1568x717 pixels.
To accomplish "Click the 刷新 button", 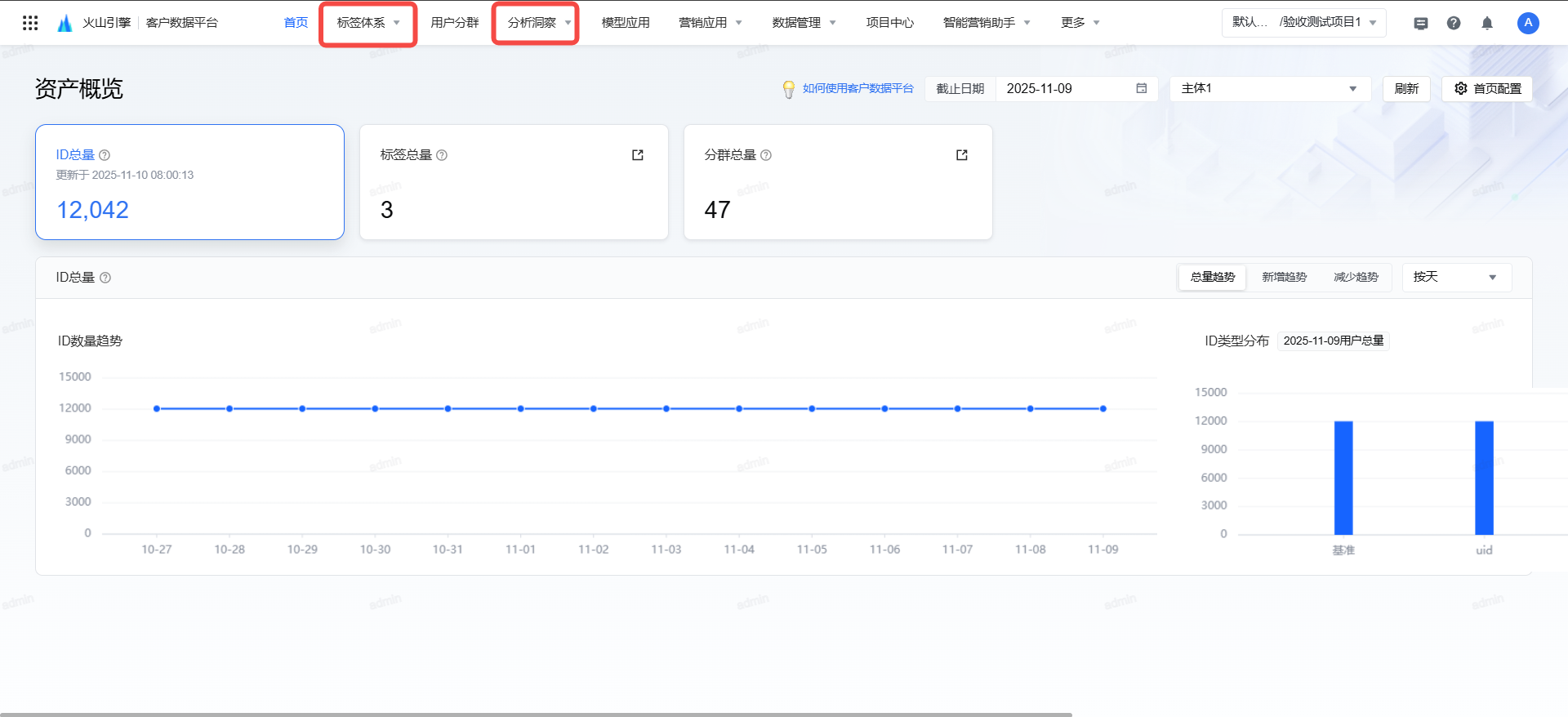I will [1406, 88].
